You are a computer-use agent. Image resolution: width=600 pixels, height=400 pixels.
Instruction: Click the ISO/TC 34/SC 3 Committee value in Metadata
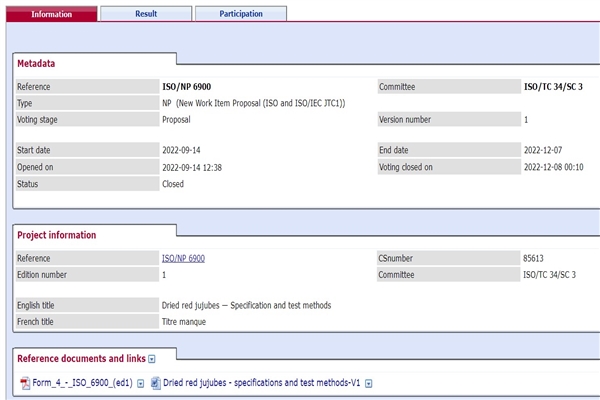553,87
